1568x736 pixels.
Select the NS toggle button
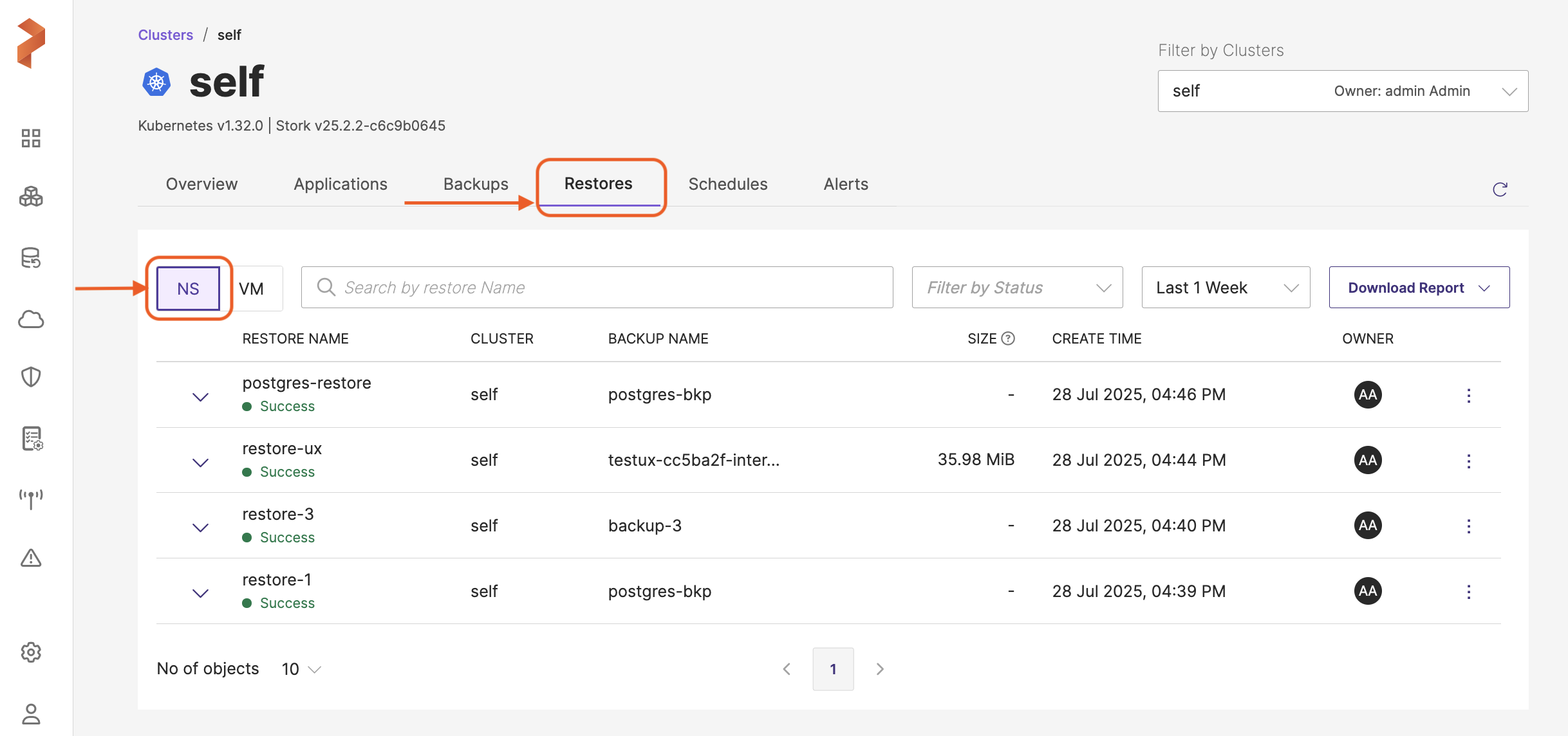click(188, 288)
